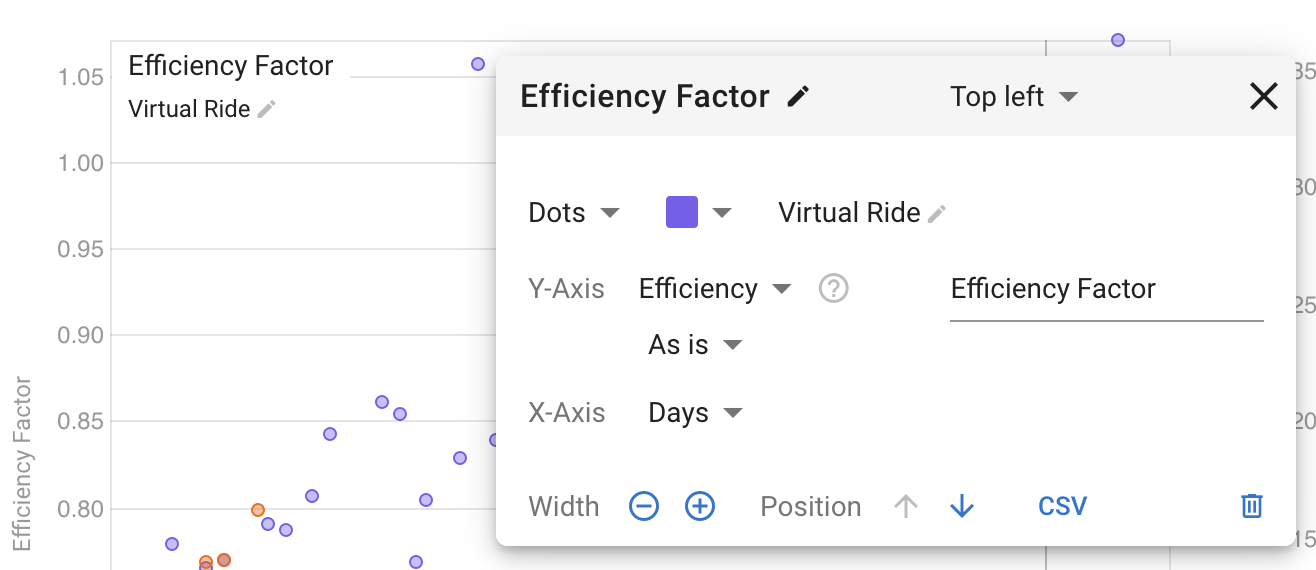
Task: Increase chart width with the plus icon
Action: (x=700, y=507)
